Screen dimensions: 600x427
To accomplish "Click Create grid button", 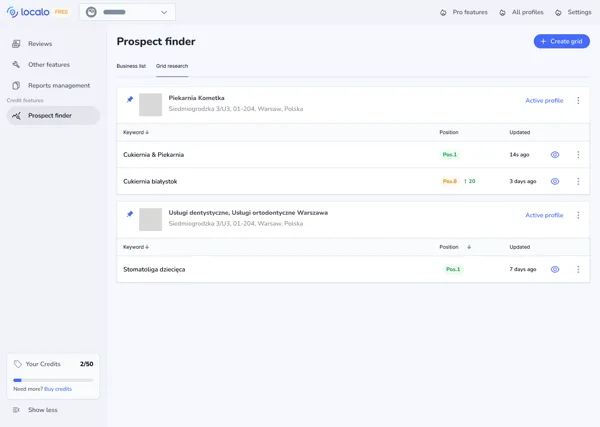I will click(561, 41).
